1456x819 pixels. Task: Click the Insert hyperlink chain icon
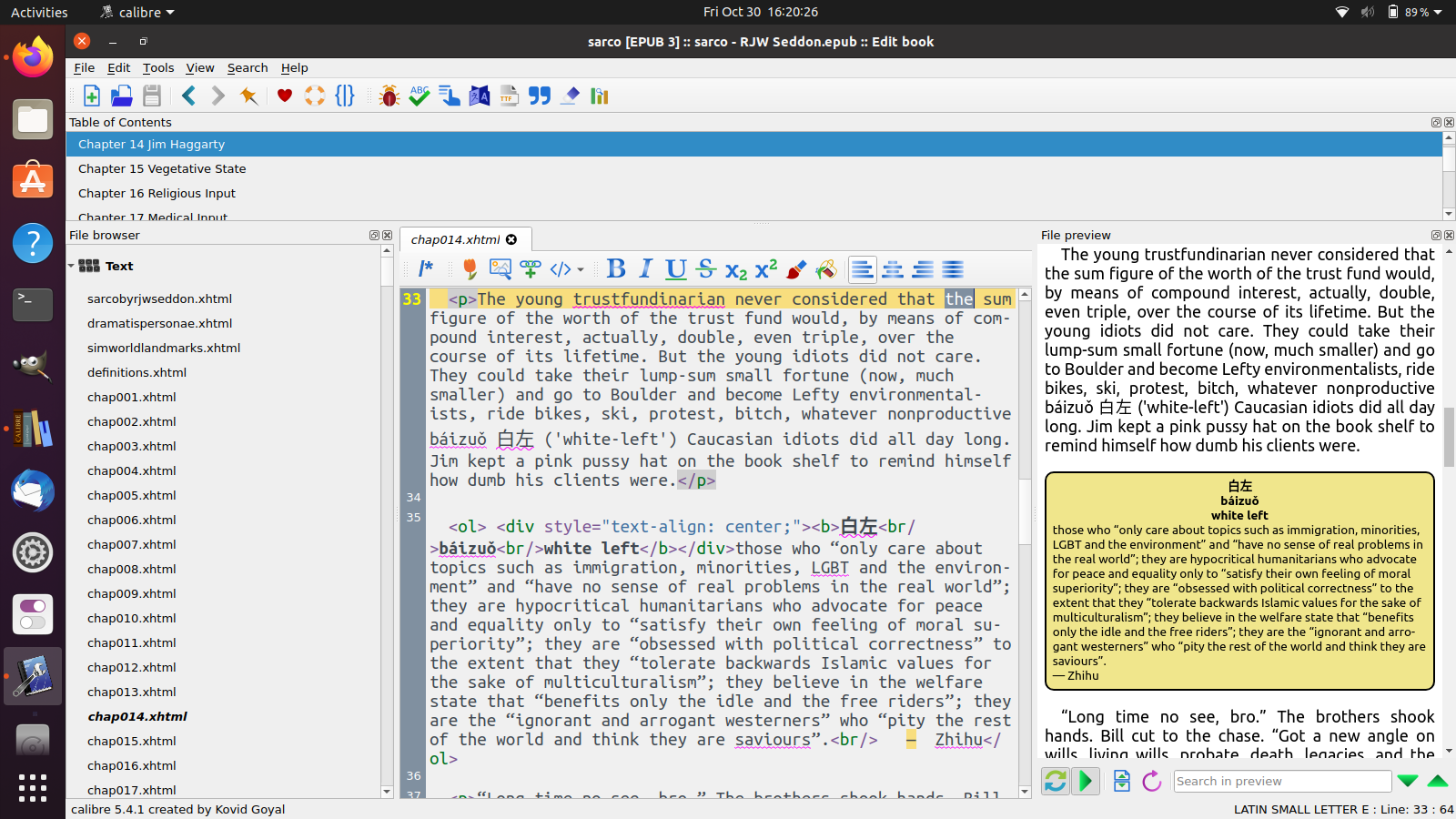[x=531, y=268]
